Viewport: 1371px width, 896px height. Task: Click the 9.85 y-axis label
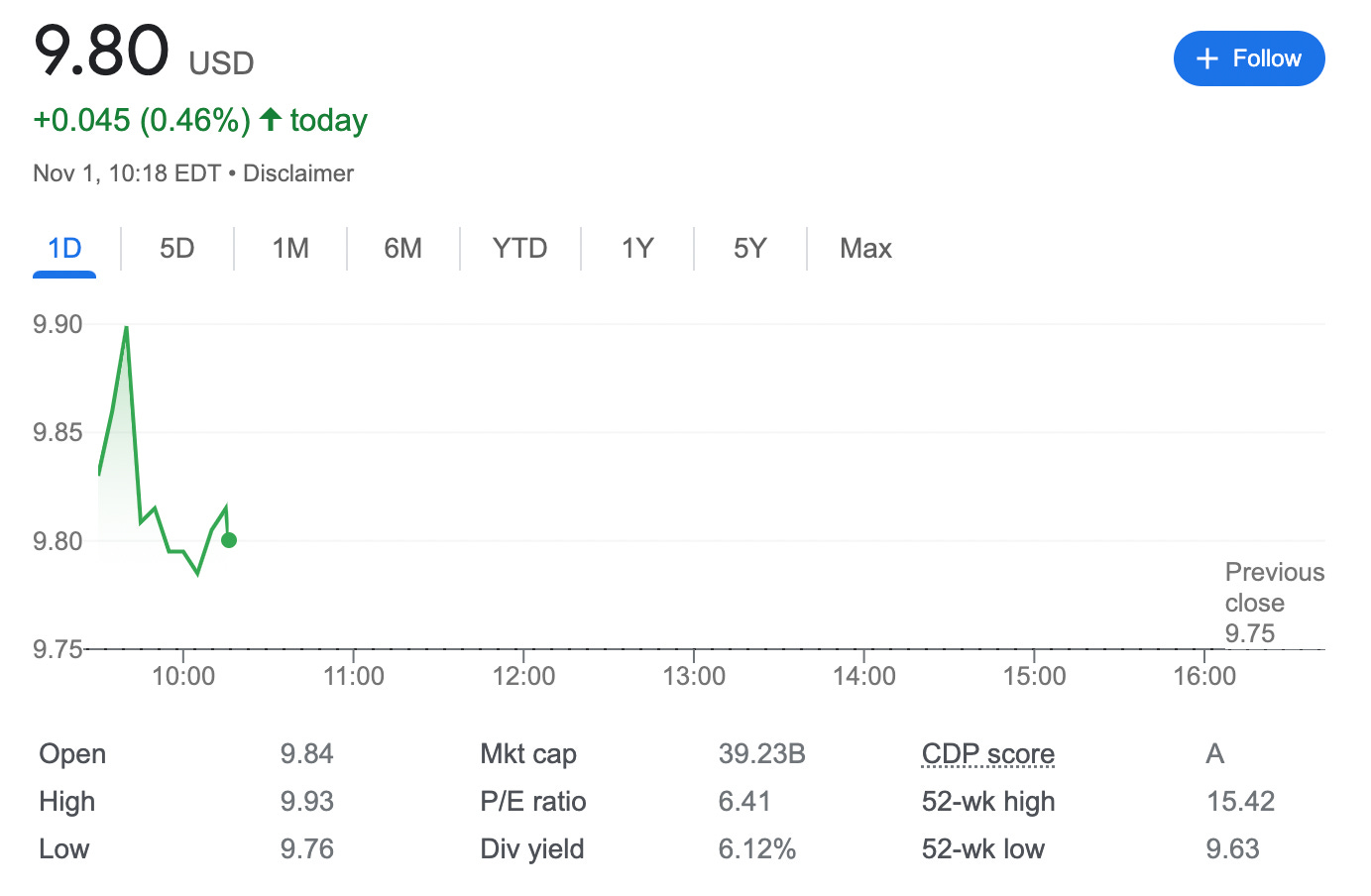click(x=57, y=432)
